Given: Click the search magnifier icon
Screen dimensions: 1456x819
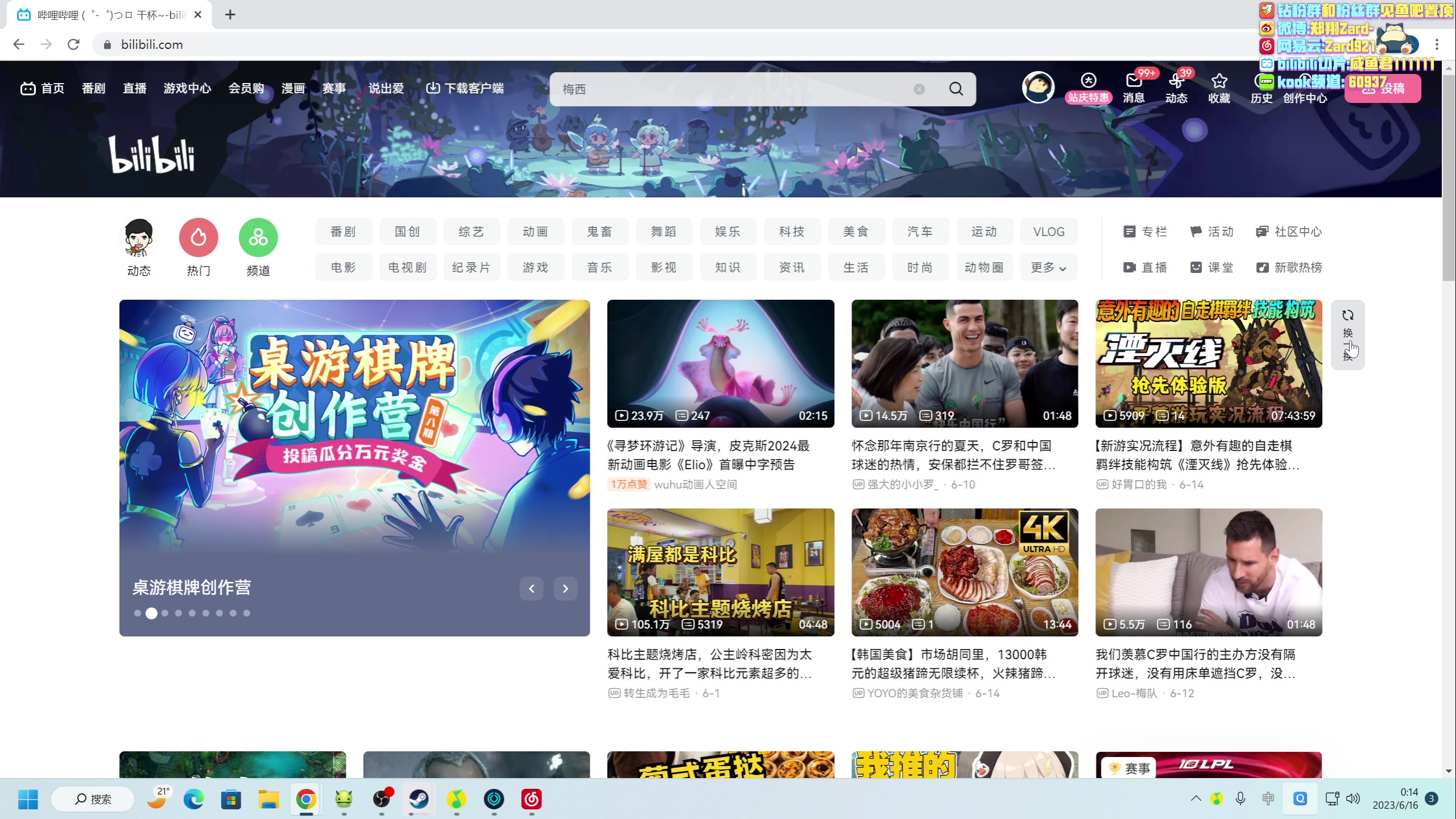Looking at the screenshot, I should [x=956, y=89].
